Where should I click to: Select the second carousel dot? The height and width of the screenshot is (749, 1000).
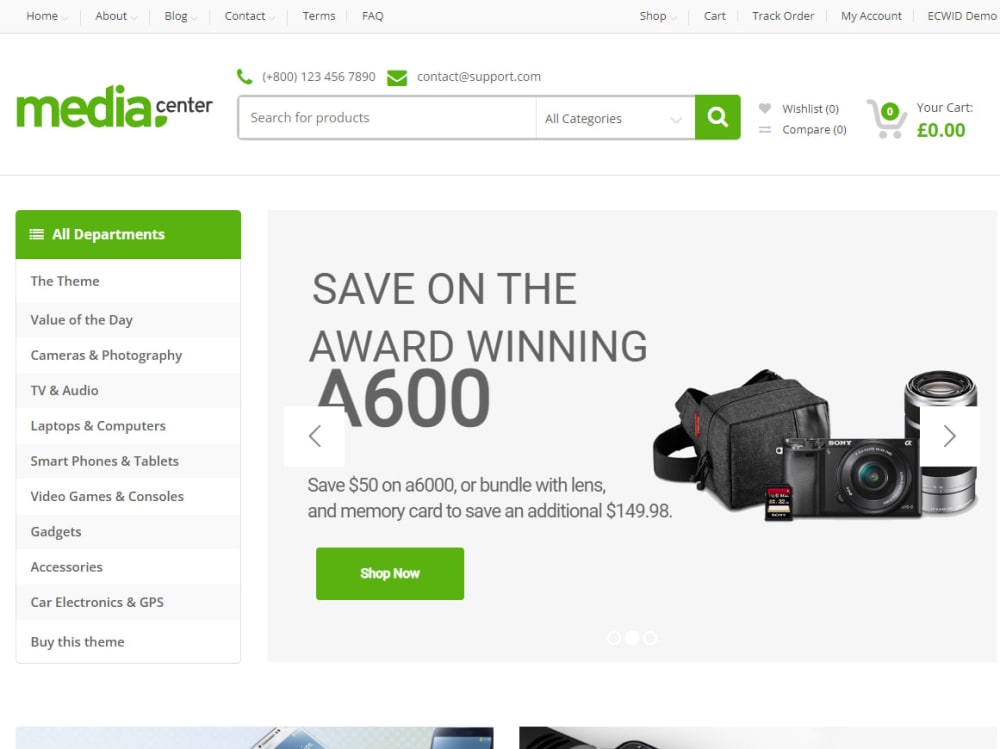pyautogui.click(x=631, y=637)
